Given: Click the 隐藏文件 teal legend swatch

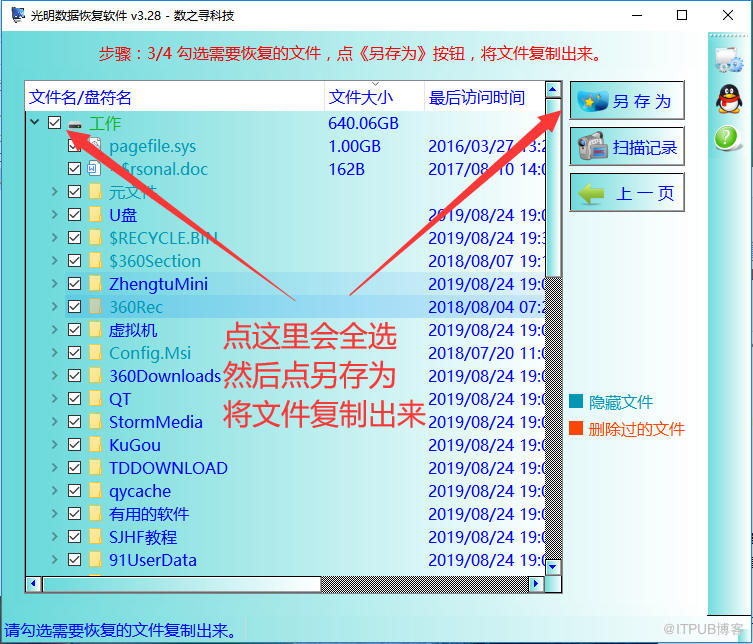Looking at the screenshot, I should (x=576, y=401).
